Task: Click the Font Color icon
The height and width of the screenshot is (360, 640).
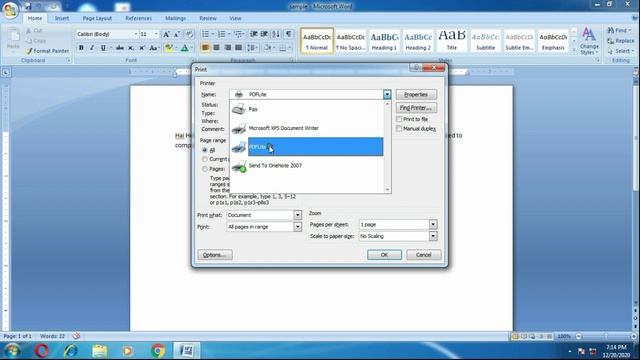Action: coord(184,48)
